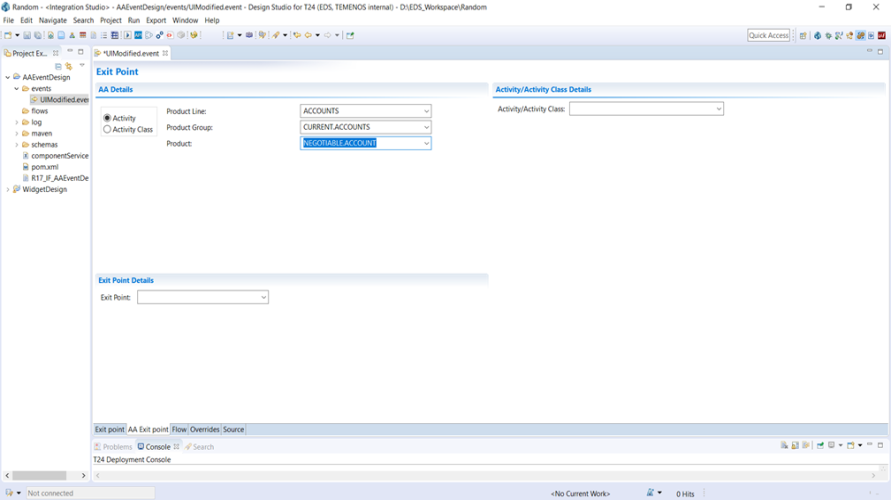Click the Quick Access search box

pos(768,36)
